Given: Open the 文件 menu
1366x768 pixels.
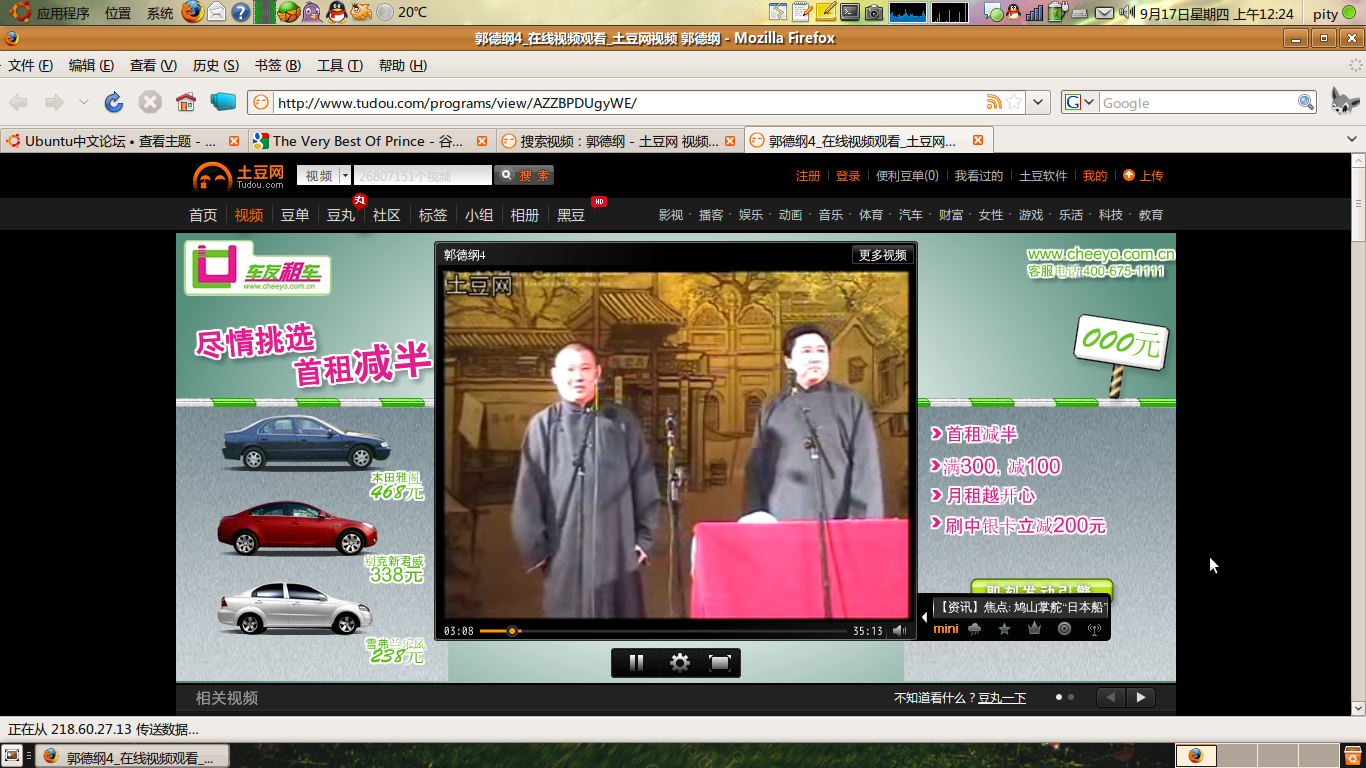Looking at the screenshot, I should pos(30,65).
